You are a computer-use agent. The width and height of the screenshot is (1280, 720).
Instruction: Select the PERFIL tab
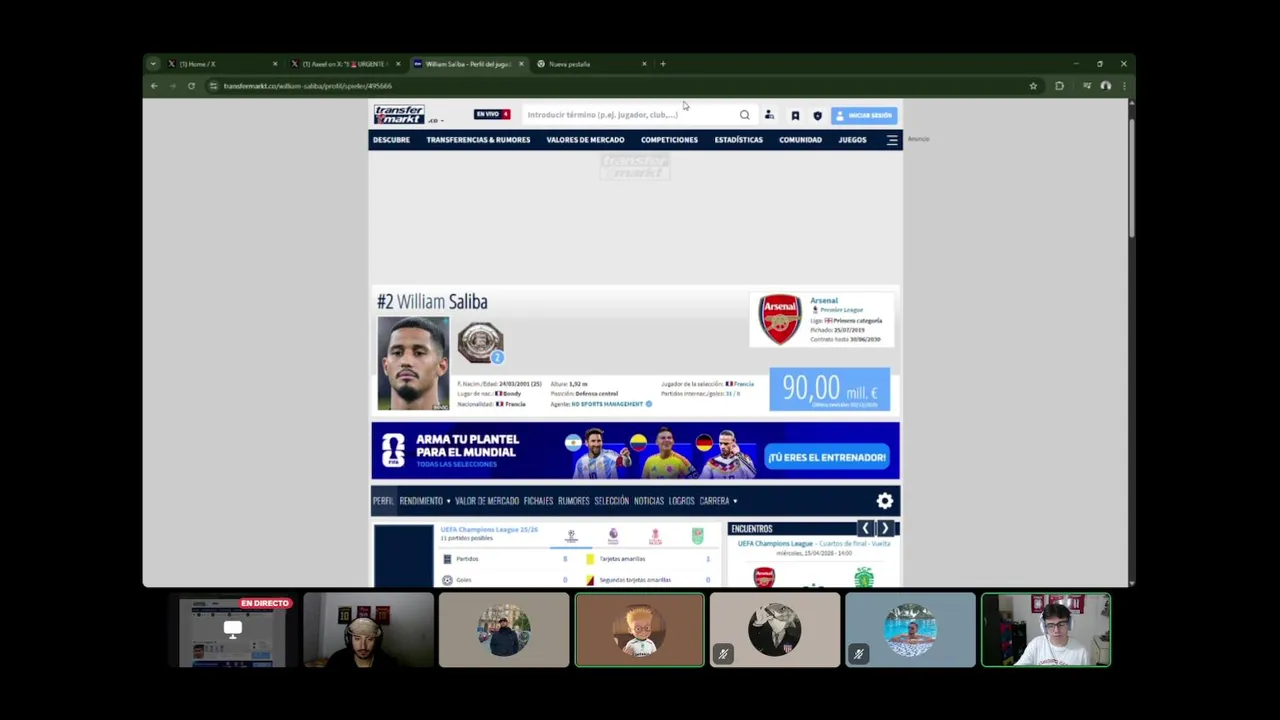pos(383,501)
